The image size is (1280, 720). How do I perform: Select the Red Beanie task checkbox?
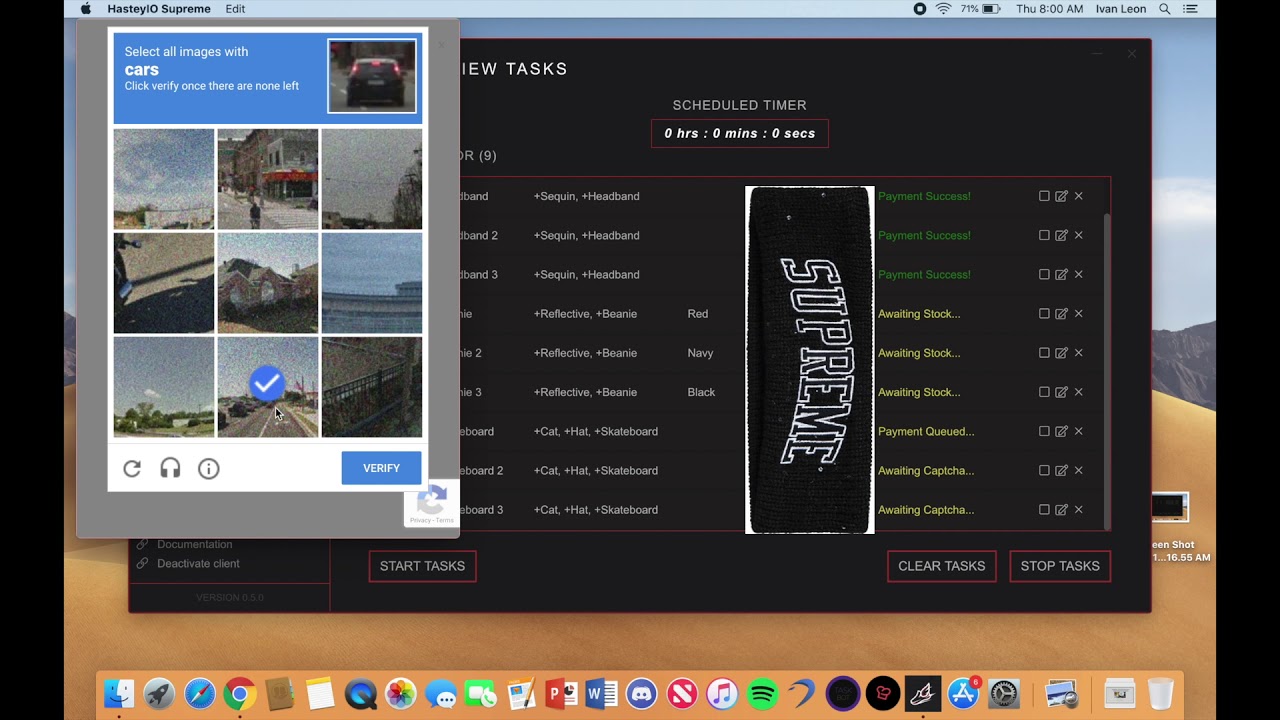[1044, 313]
